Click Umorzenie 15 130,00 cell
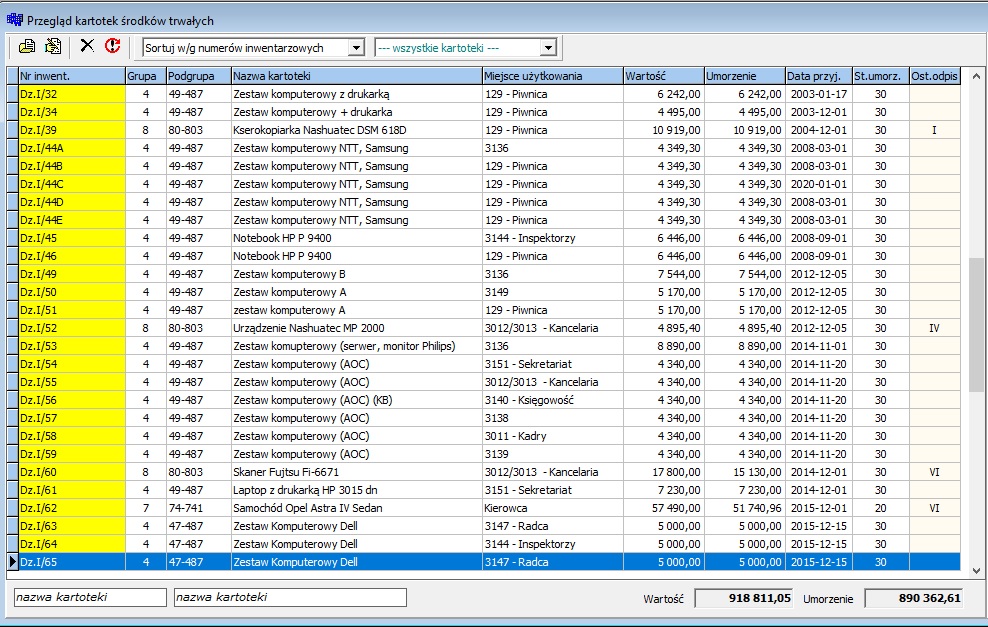Image resolution: width=988 pixels, height=627 pixels. point(745,472)
